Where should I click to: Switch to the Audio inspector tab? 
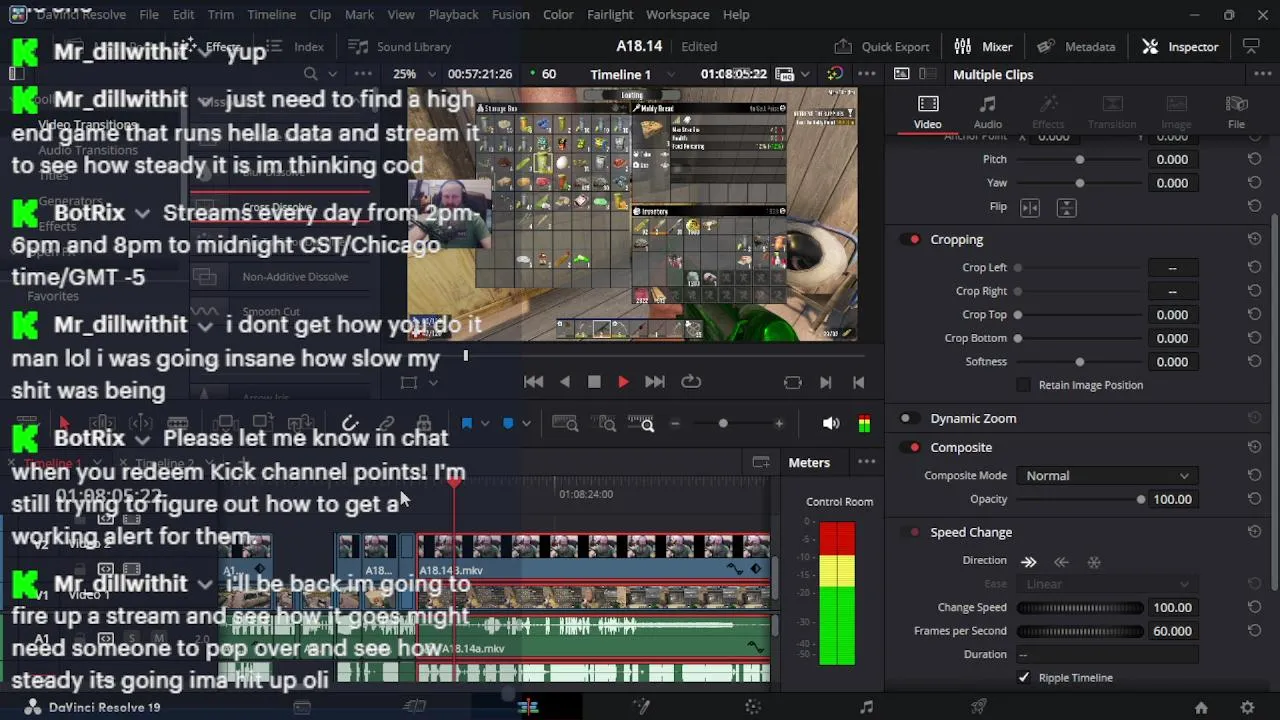(987, 112)
